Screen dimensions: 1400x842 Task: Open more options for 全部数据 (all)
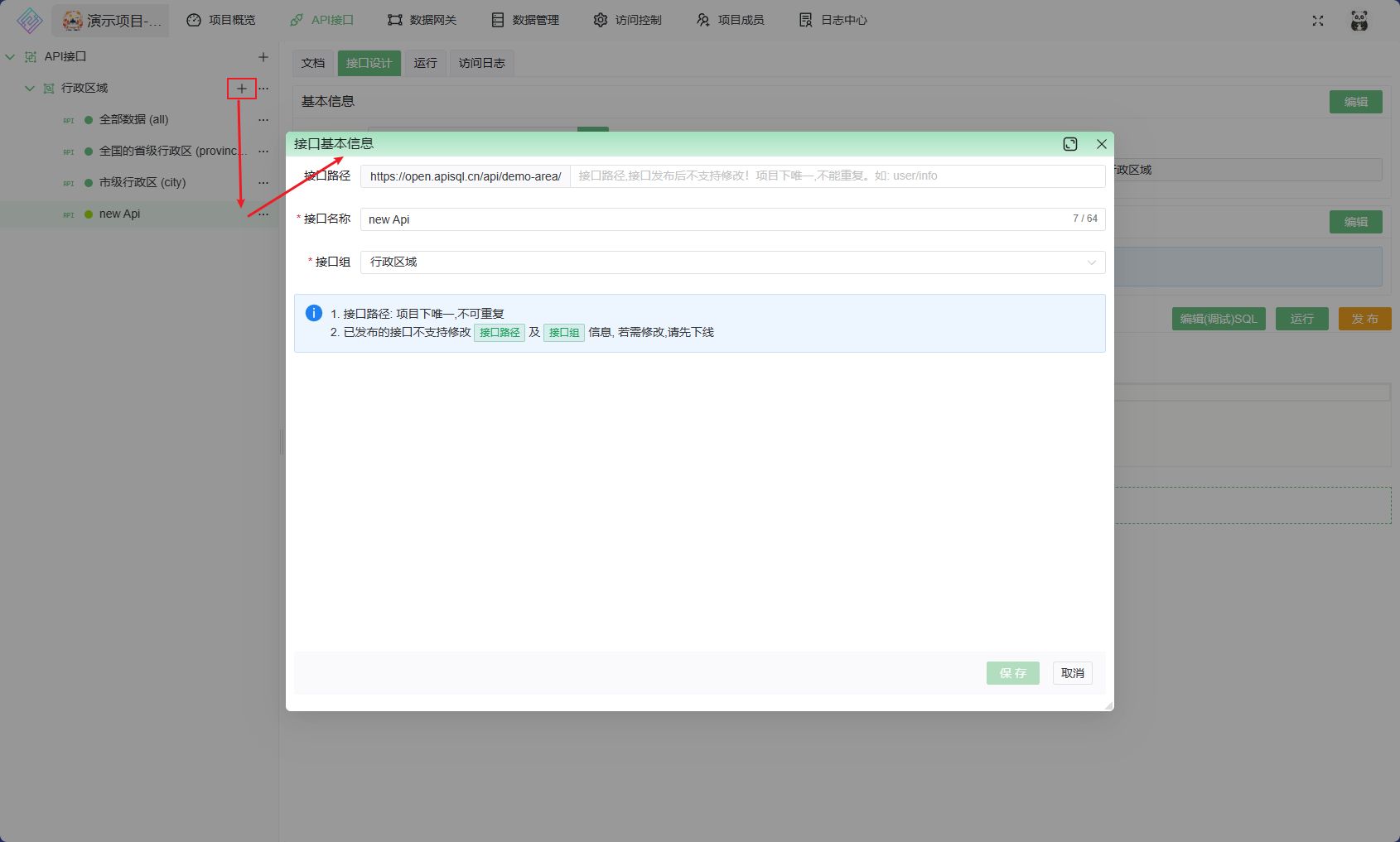coord(263,120)
